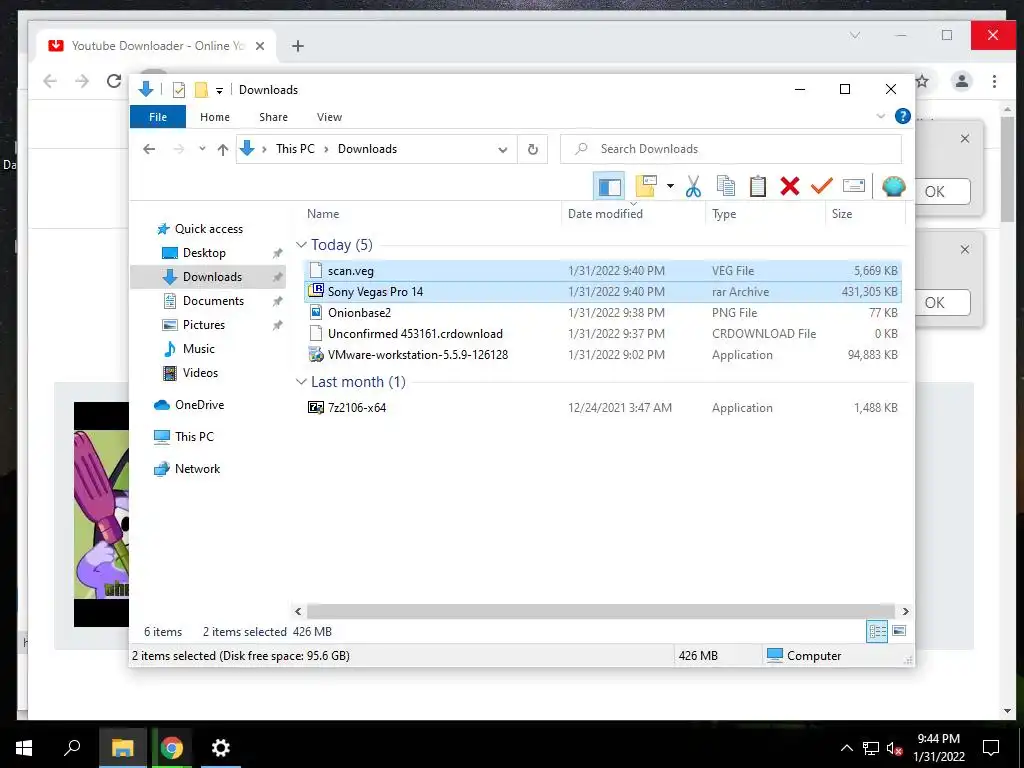The image size is (1024, 768).
Task: Go forward in Explorer navigation
Action: [x=178, y=149]
